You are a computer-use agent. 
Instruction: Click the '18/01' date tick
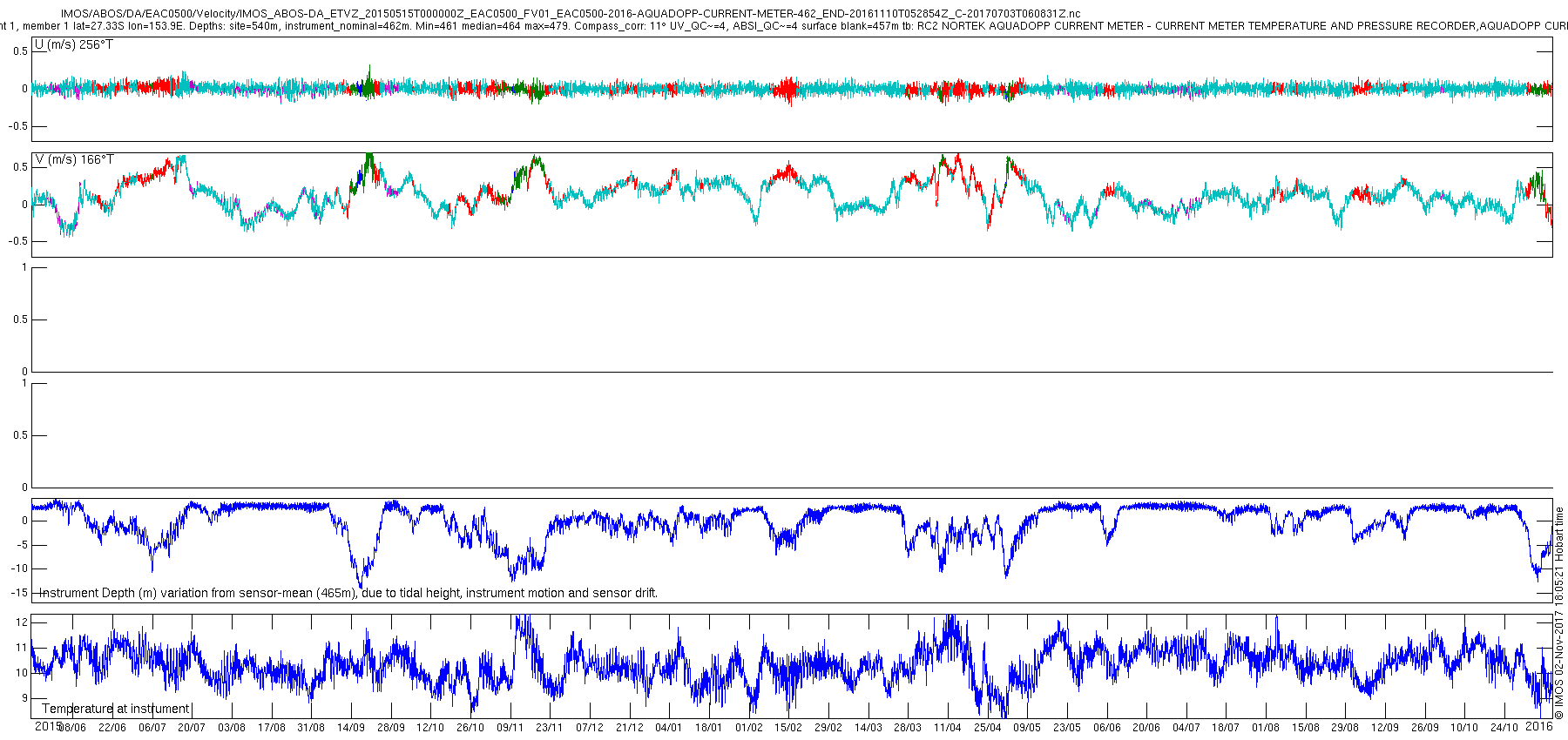coord(709,728)
